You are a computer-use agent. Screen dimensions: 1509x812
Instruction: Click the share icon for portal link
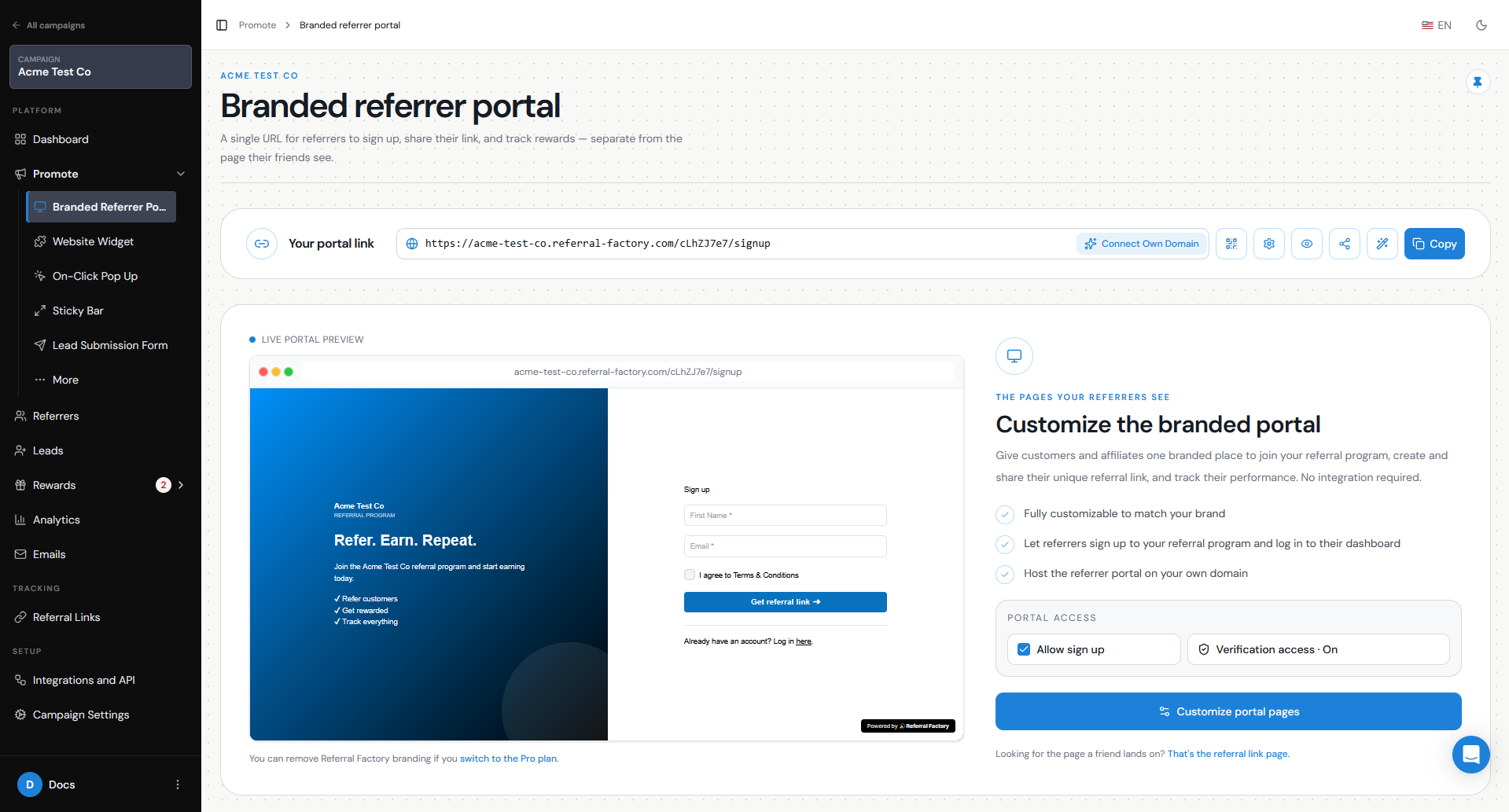click(1345, 244)
